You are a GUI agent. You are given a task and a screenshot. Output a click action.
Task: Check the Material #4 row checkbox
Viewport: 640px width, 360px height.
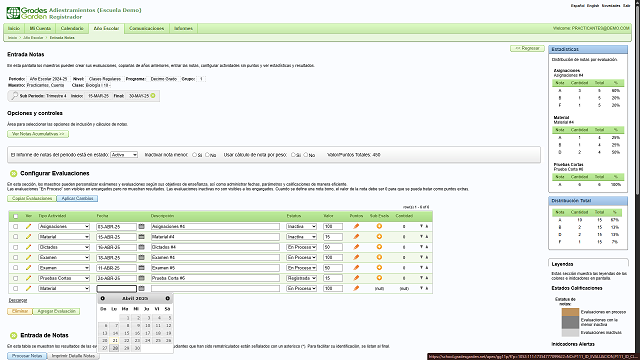coord(16,237)
